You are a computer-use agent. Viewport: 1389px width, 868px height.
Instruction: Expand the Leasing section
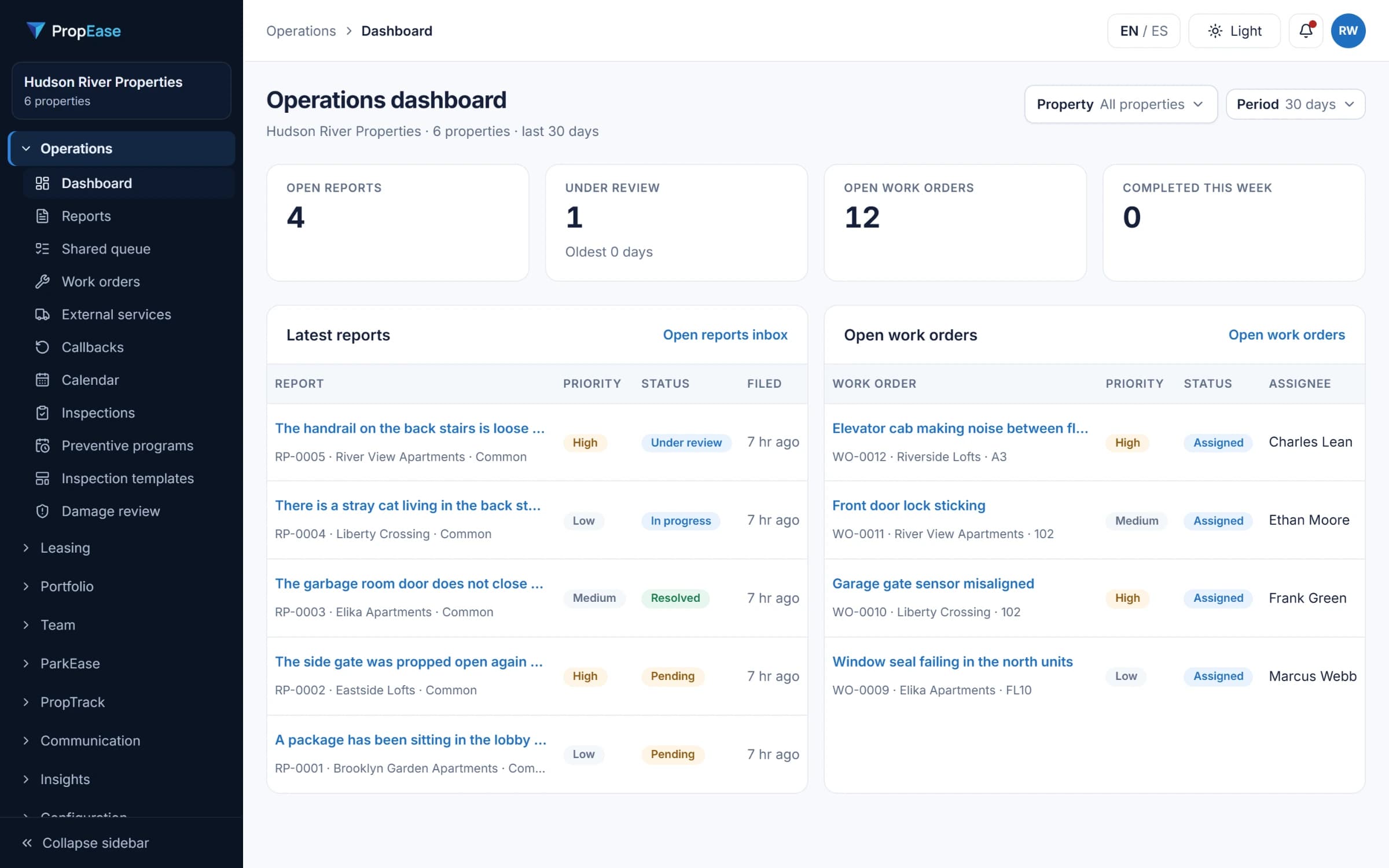tap(122, 547)
